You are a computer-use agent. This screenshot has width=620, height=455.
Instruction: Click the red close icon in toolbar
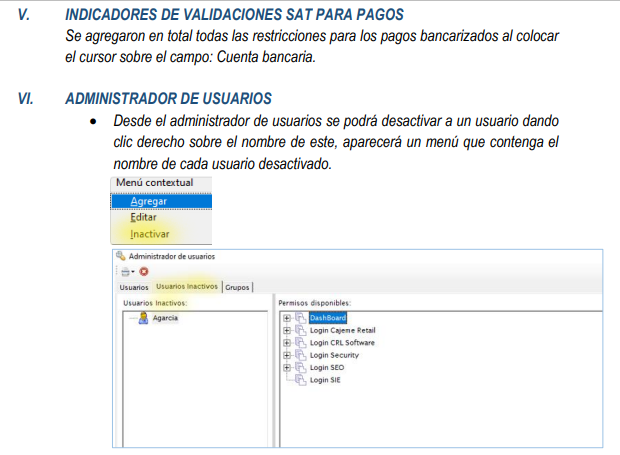[x=144, y=272]
